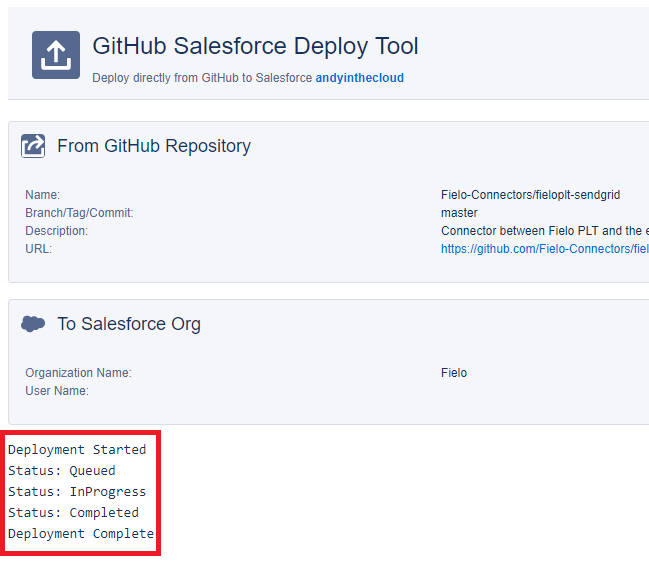This screenshot has width=649, height=565.
Task: Click the From GitHub Repository heading
Action: (154, 146)
